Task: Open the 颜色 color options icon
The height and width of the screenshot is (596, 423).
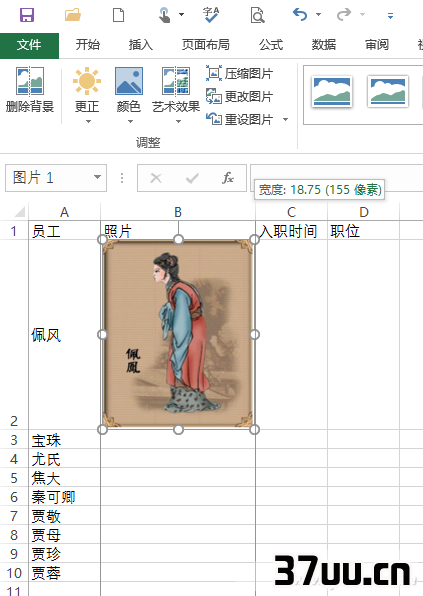Action: [129, 81]
